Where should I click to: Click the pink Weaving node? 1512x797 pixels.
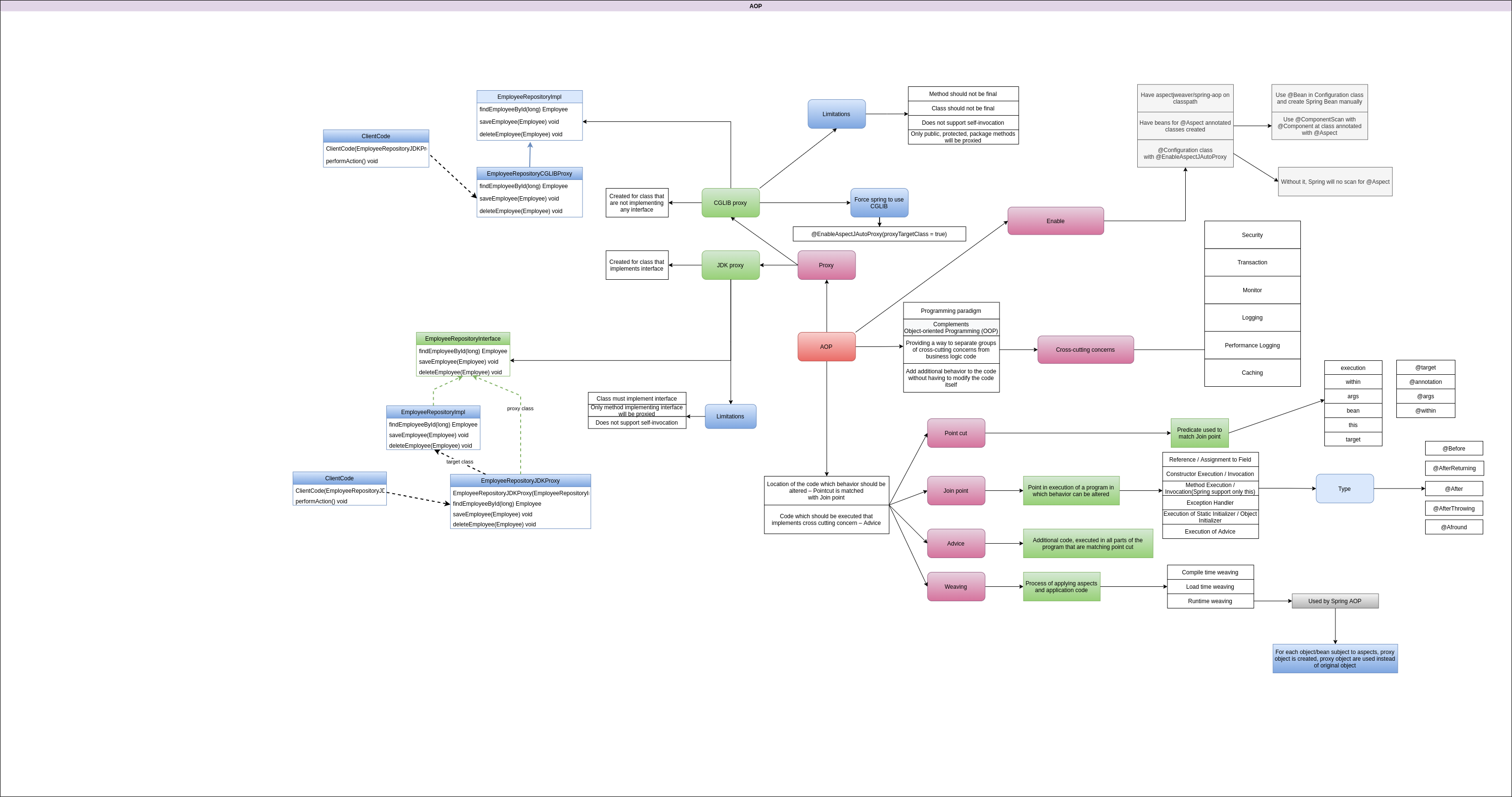[x=955, y=587]
